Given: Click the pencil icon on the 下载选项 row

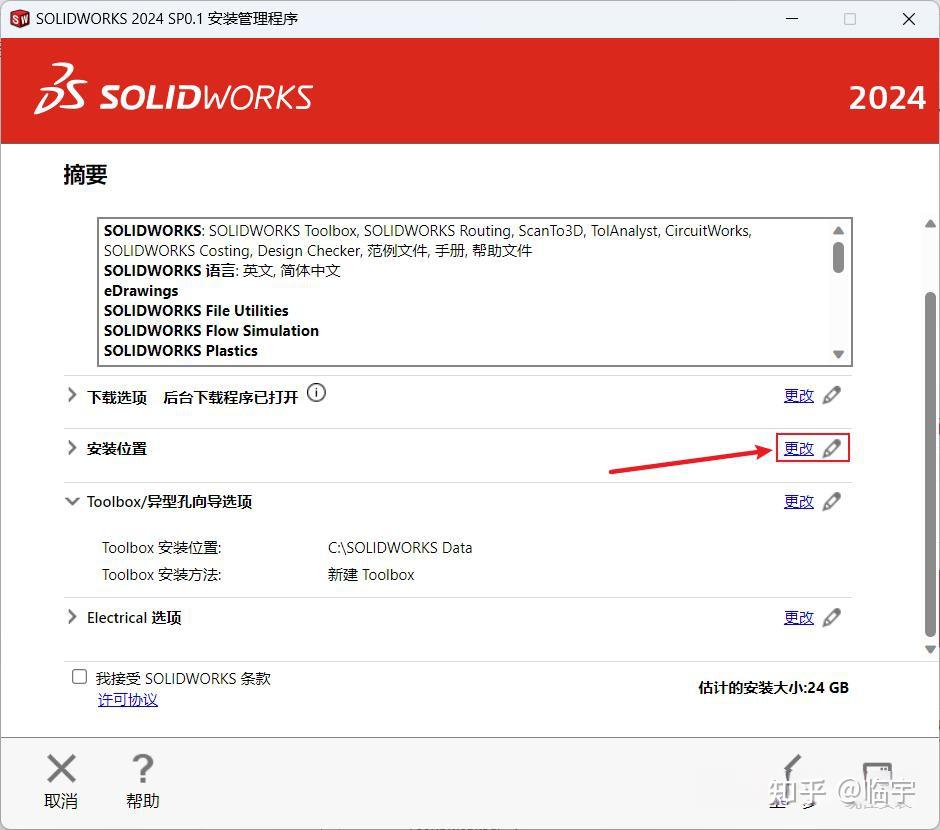Looking at the screenshot, I should [x=833, y=394].
